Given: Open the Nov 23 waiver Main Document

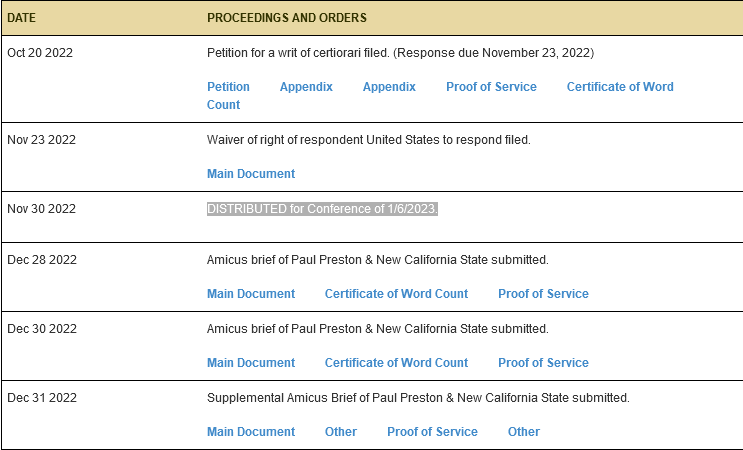Looking at the screenshot, I should click(x=251, y=174).
